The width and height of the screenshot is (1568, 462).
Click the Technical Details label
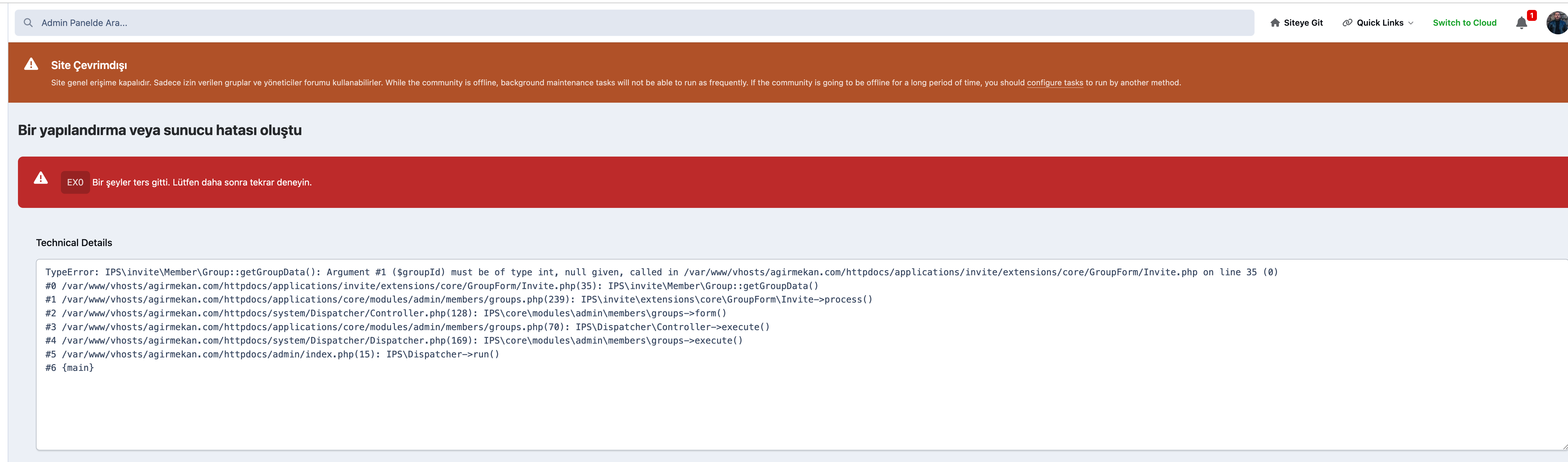(74, 243)
